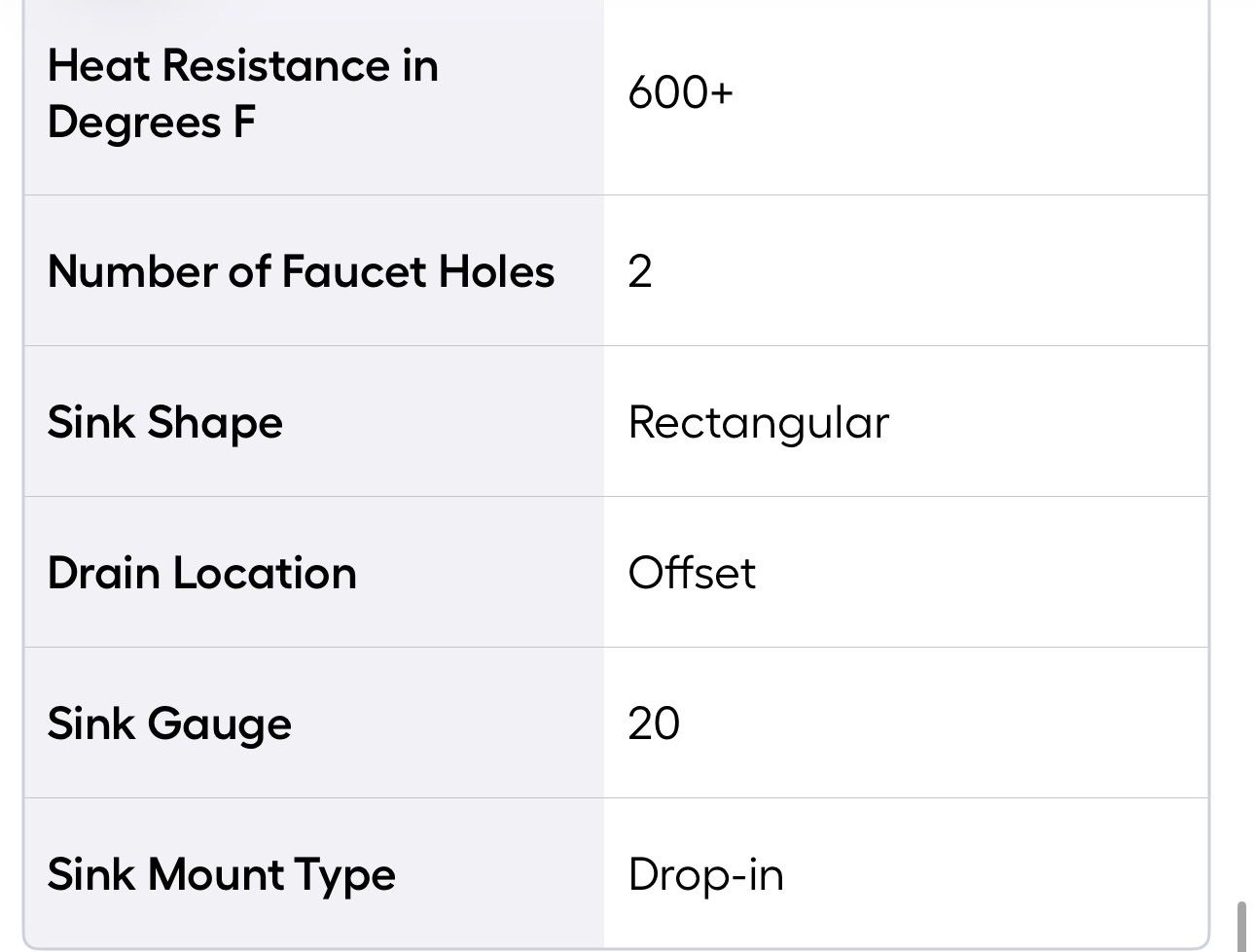Click the Rectangular sink shape value
Viewport: 1255px width, 952px height.
tap(759, 423)
